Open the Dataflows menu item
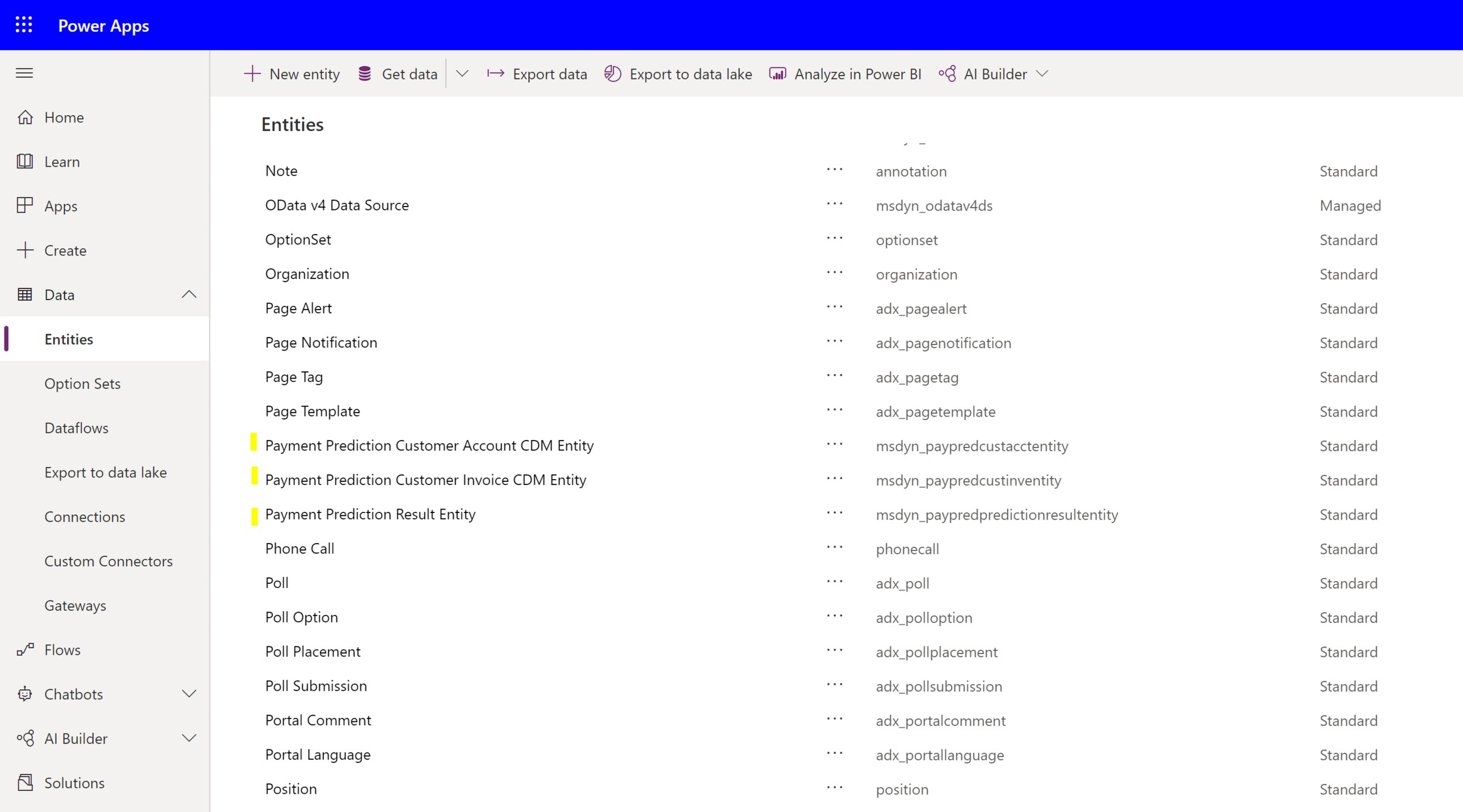The width and height of the screenshot is (1463, 812). click(77, 428)
